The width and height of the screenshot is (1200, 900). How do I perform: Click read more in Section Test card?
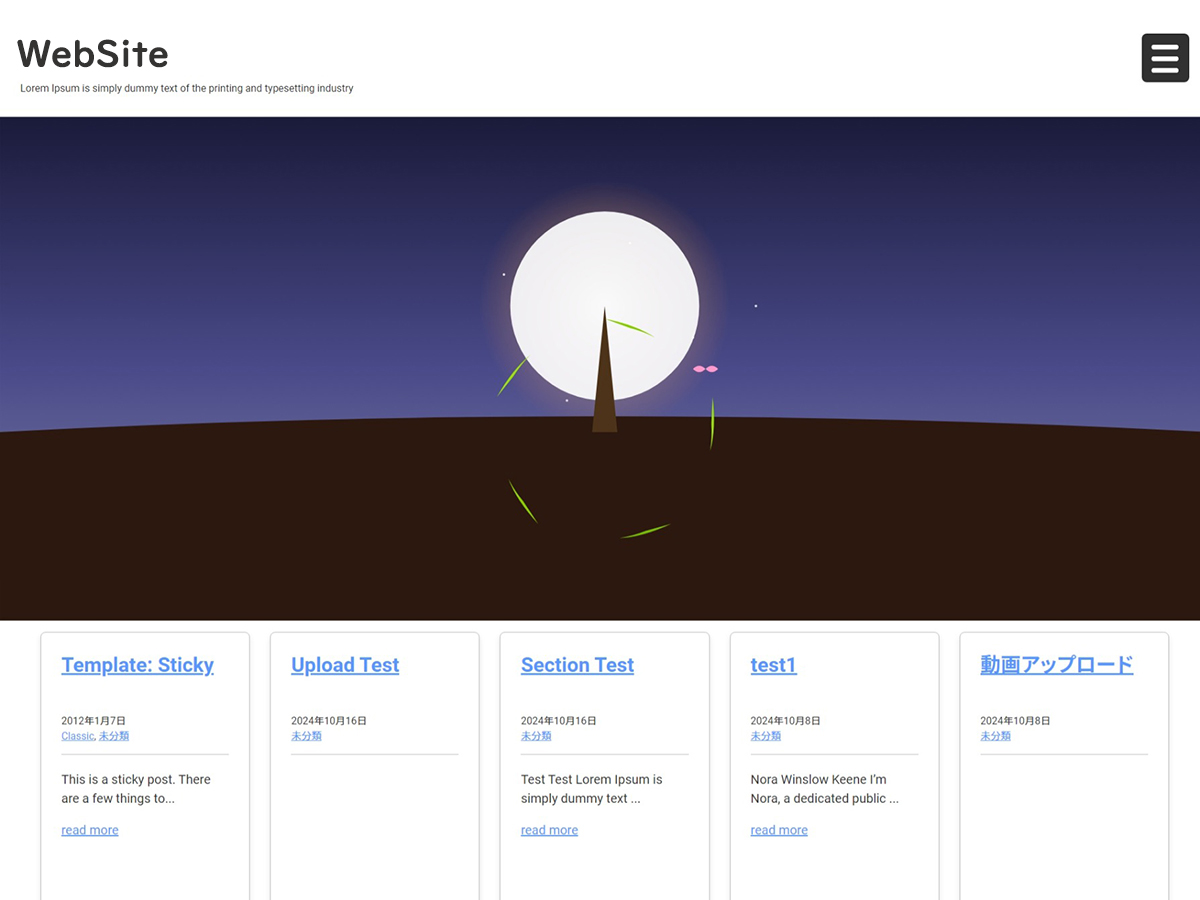pos(549,830)
